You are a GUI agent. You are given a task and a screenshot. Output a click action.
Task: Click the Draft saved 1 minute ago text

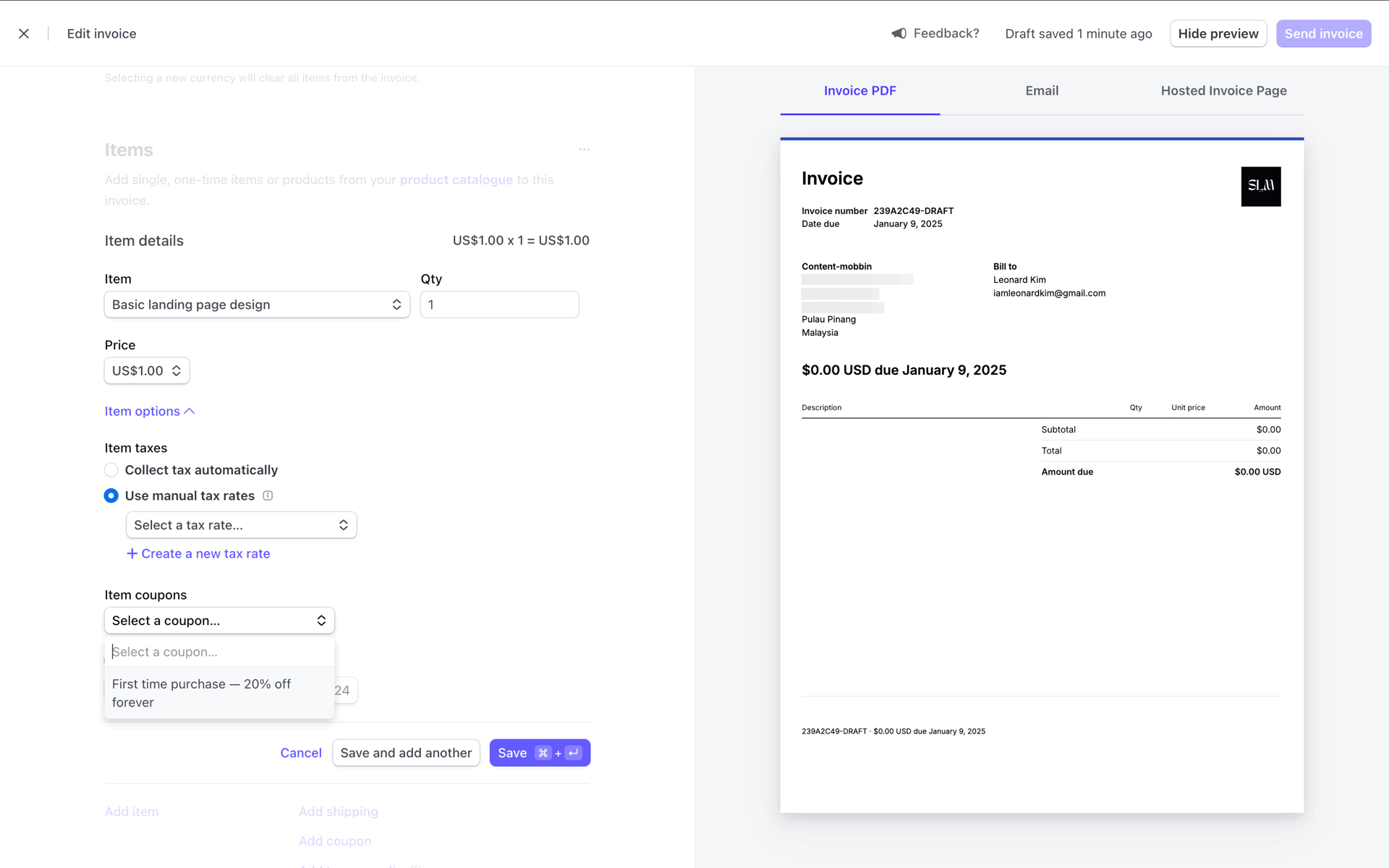pos(1079,34)
